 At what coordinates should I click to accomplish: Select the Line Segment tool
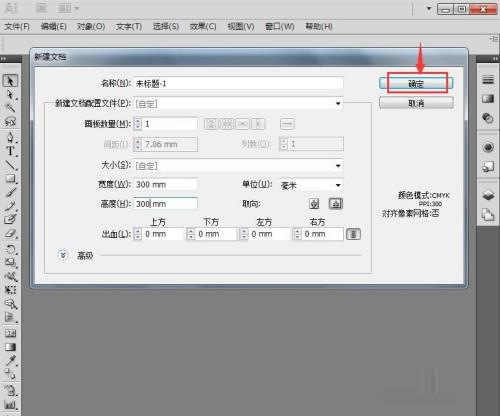(10, 165)
